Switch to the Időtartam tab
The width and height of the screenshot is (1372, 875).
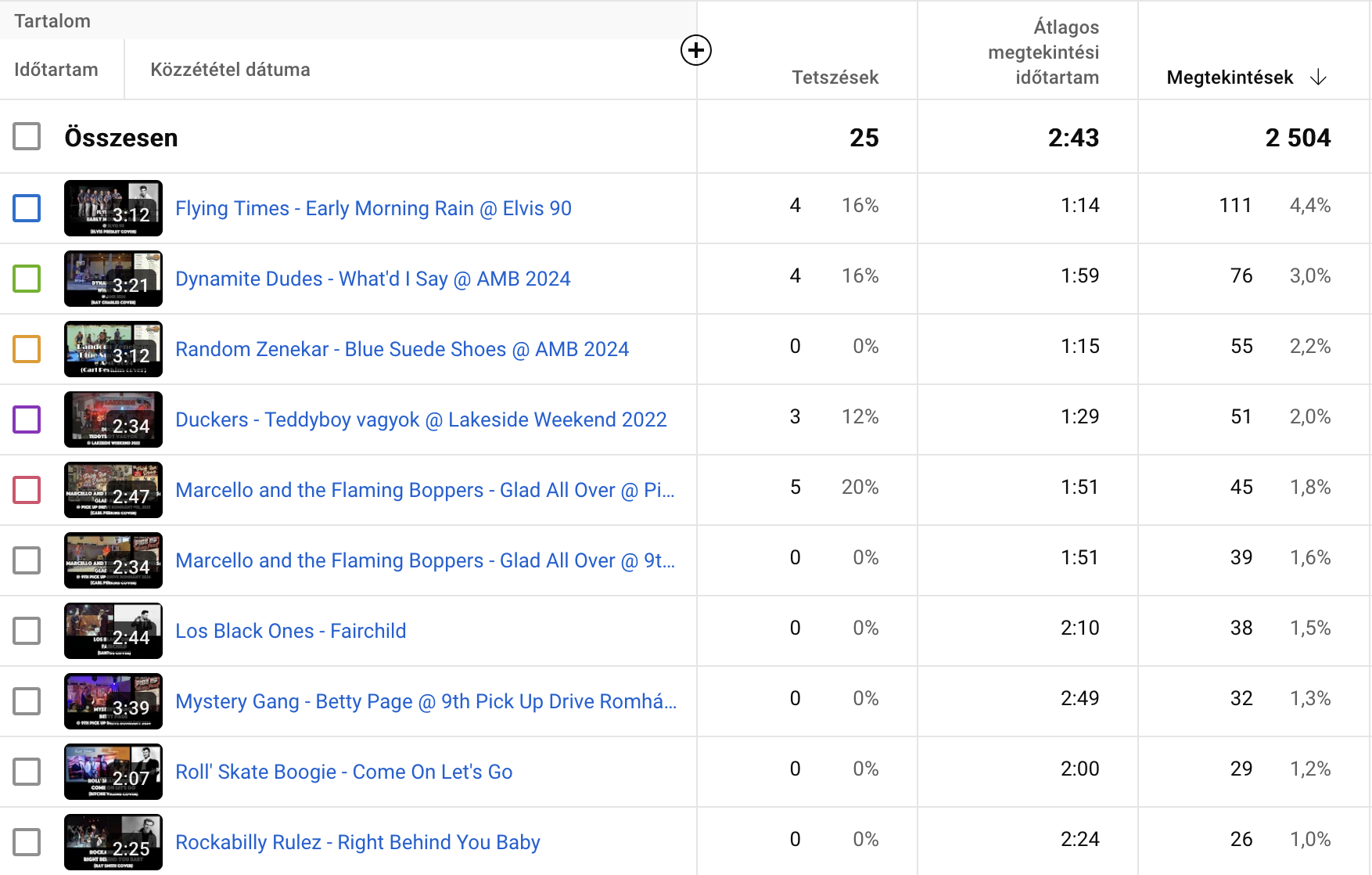(x=56, y=70)
